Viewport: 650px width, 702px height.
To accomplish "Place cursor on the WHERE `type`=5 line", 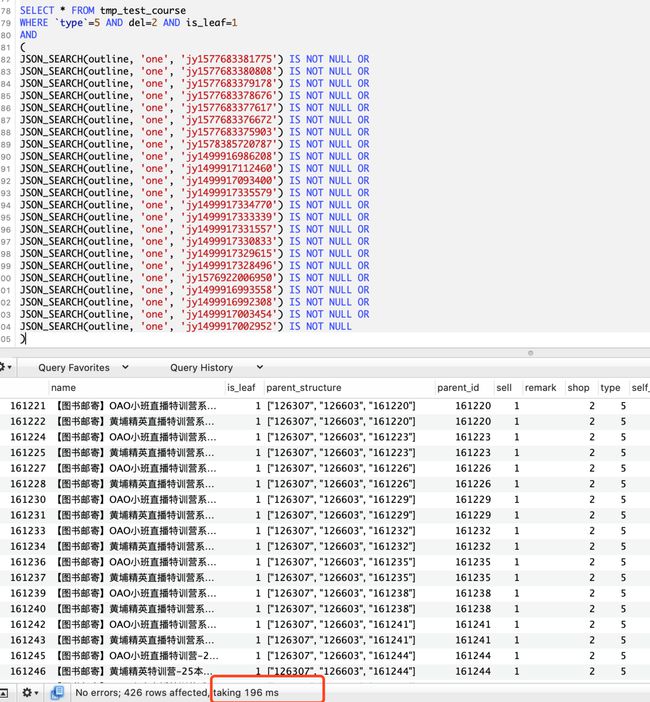I will [128, 22].
